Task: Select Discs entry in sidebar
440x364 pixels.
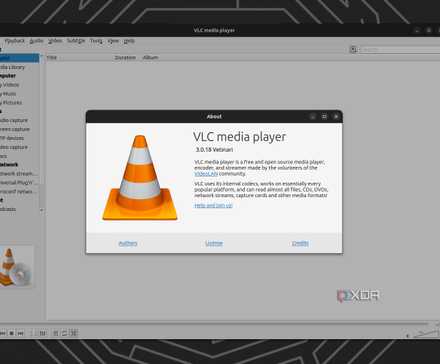Action: click(3, 156)
